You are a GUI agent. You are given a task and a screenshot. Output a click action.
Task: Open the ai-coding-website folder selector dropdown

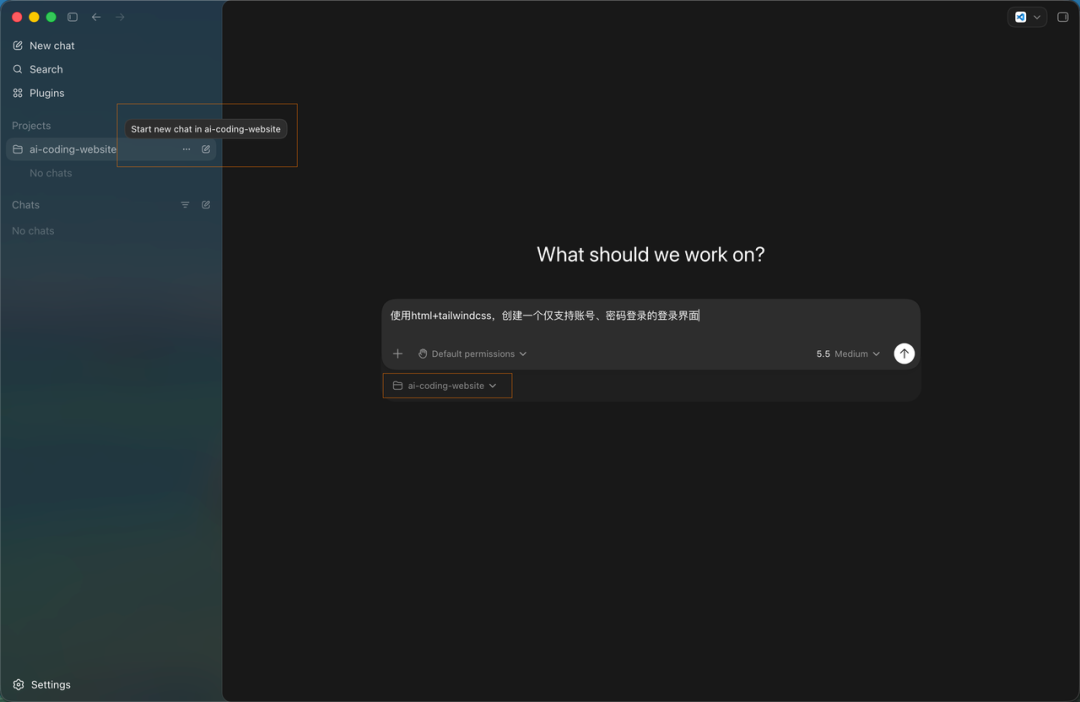[x=445, y=386]
